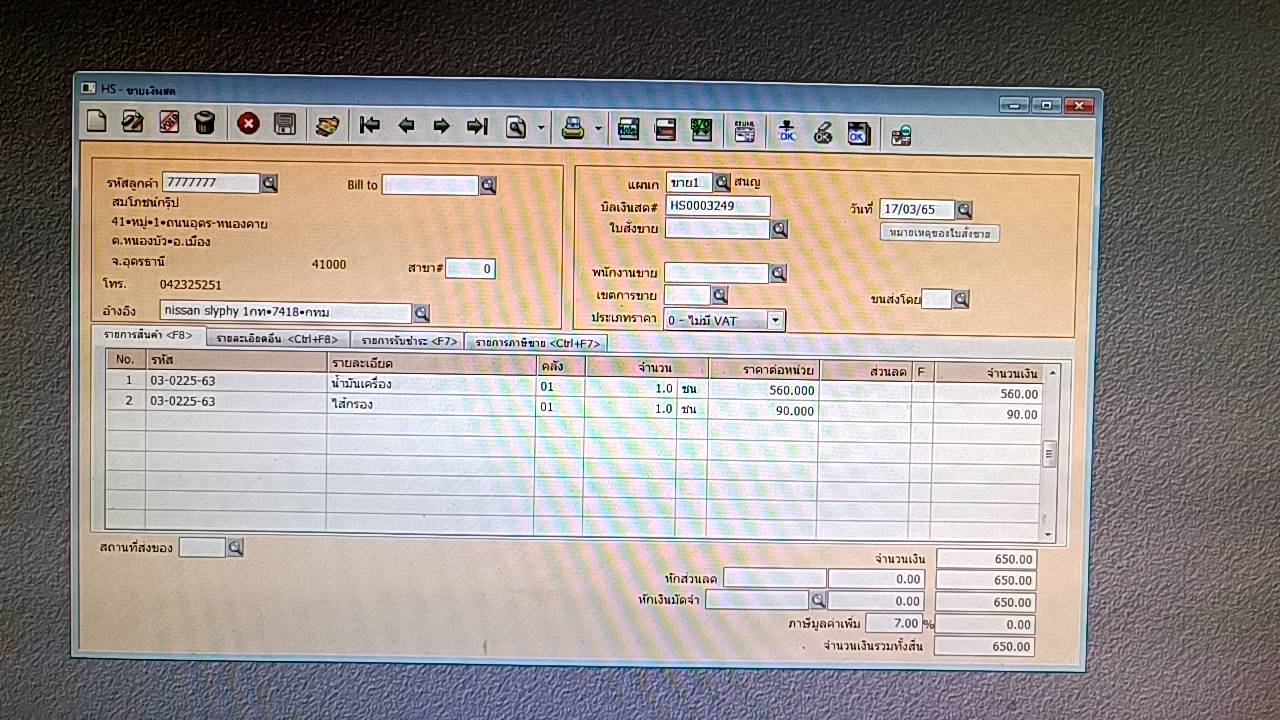Click the stacked books icon in toolbar

click(327, 125)
